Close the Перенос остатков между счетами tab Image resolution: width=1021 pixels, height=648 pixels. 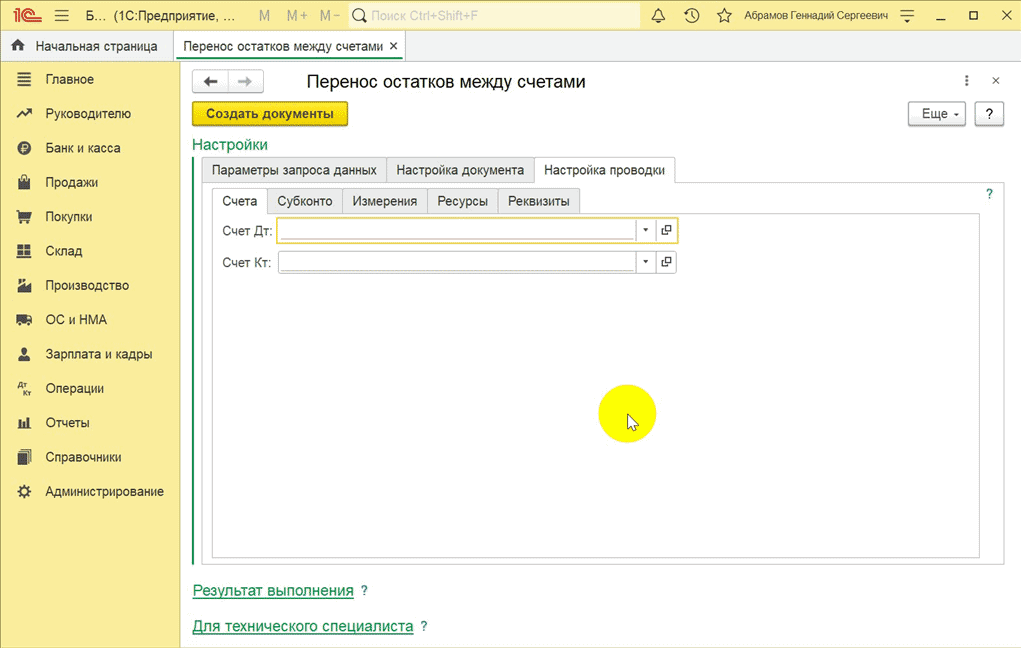pyautogui.click(x=393, y=46)
